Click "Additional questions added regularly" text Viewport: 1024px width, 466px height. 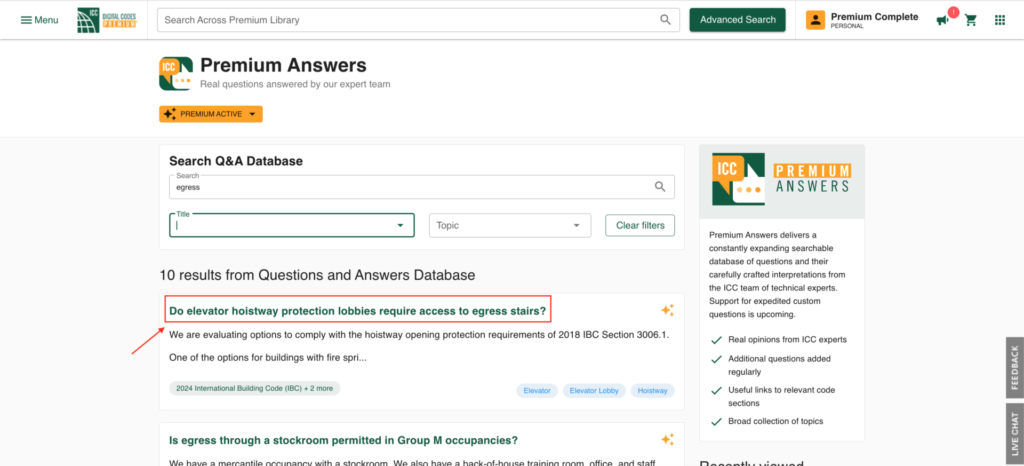[780, 365]
